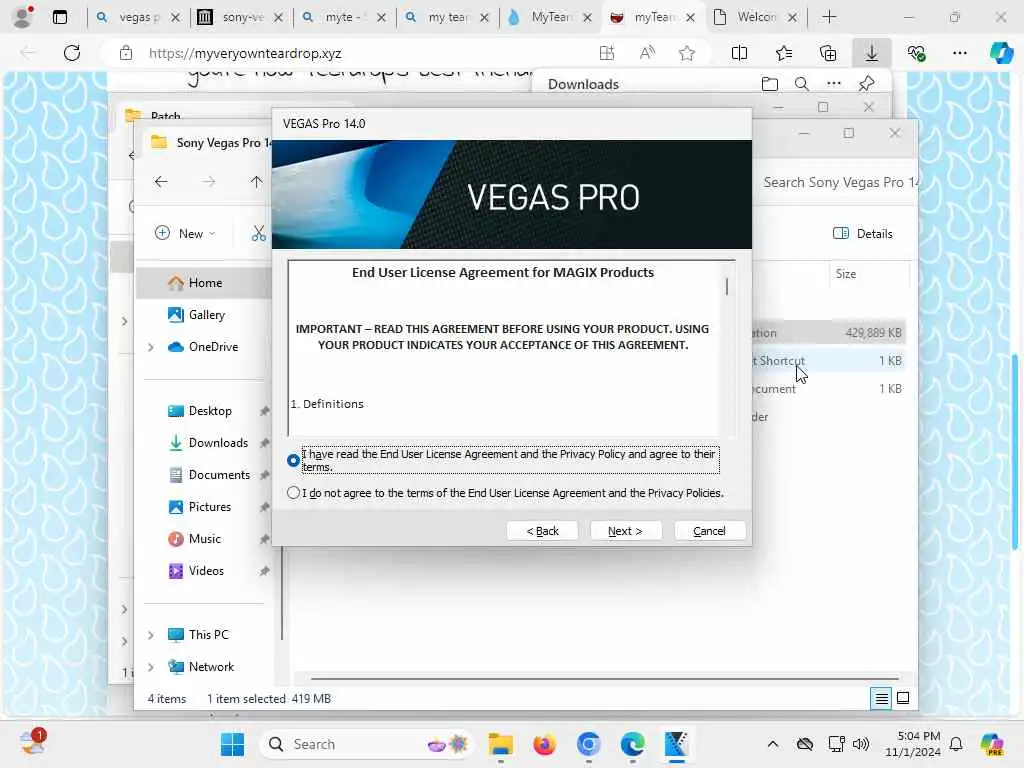Open Desktop quick access folder
1024x768 pixels.
210,411
